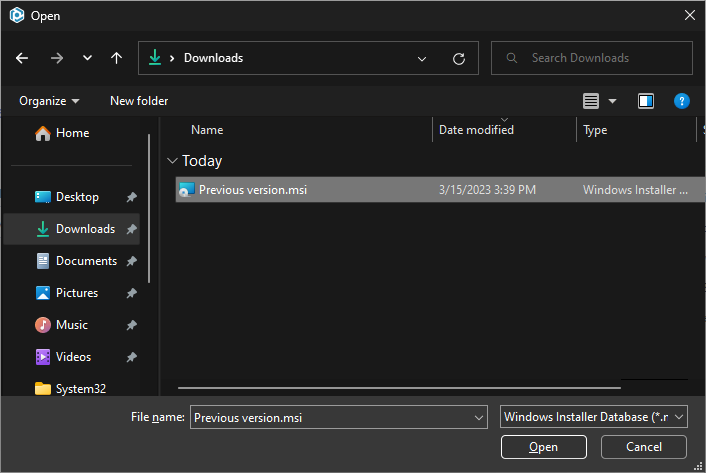Click the Search Downloads field

[592, 58]
